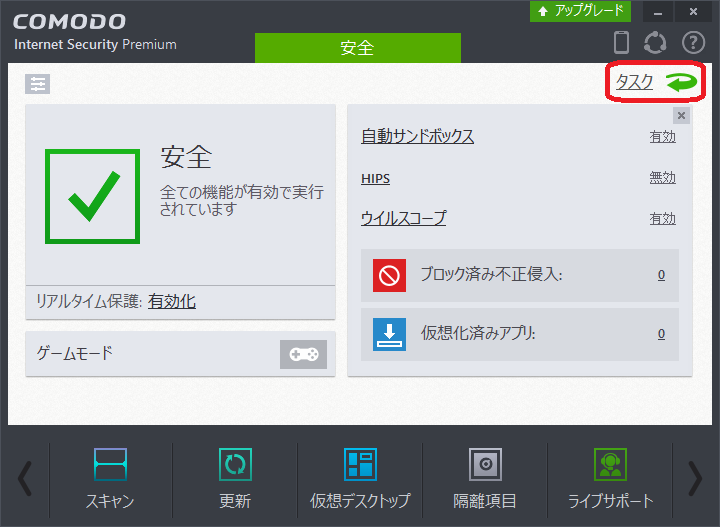Open the スキャン scan icon
This screenshot has height=527, width=720.
[x=110, y=465]
